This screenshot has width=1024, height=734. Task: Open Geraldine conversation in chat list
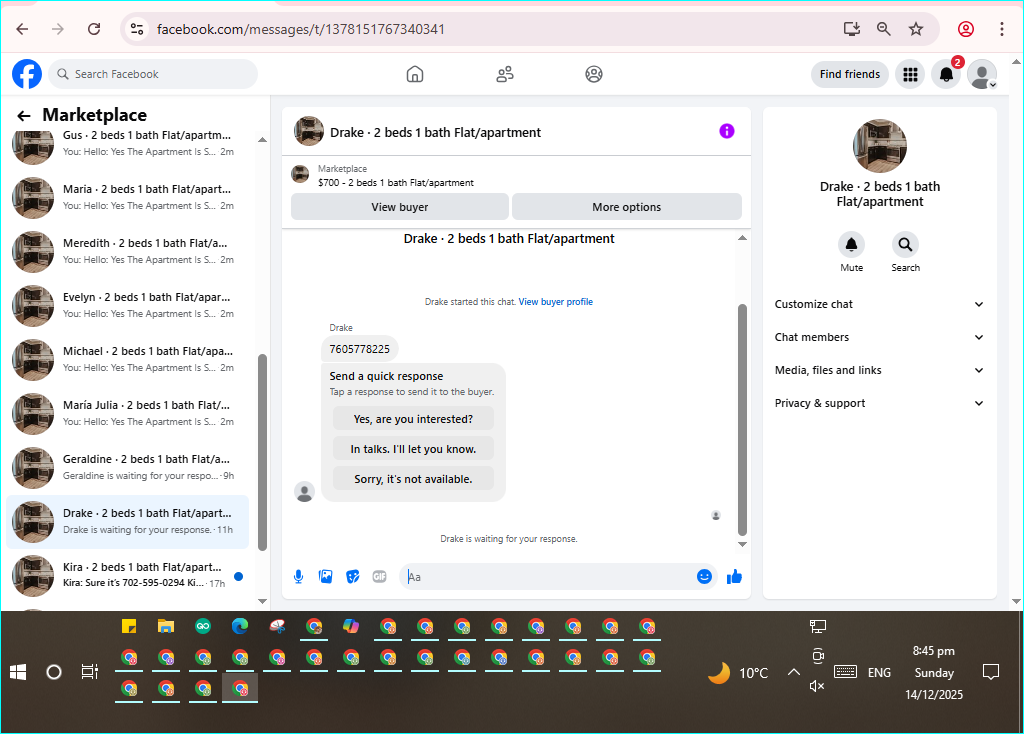[x=127, y=468]
